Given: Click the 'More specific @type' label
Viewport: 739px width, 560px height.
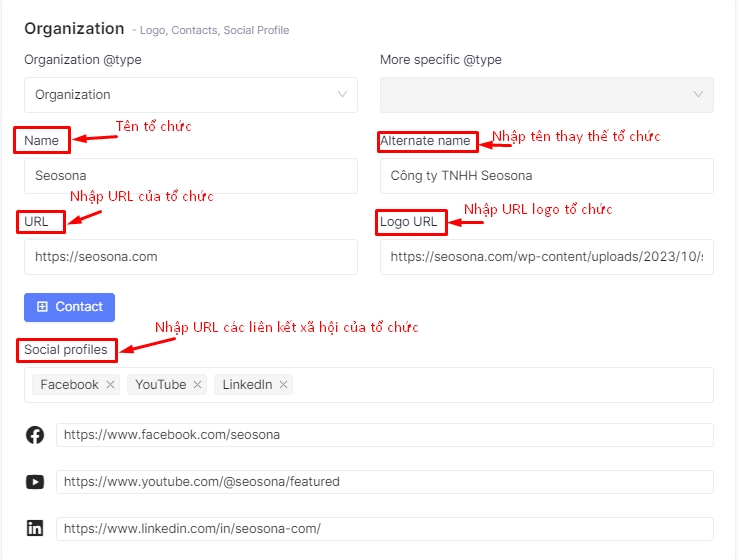Looking at the screenshot, I should (441, 60).
